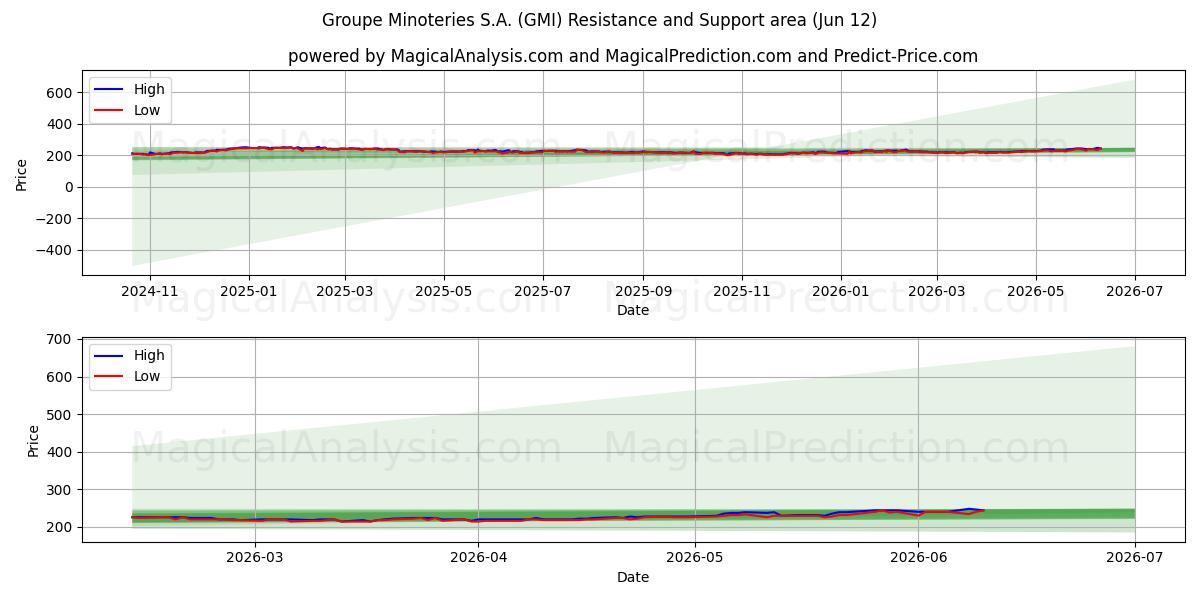Click the '−400' y-axis tick in top chart
The height and width of the screenshot is (600, 1200).
[54, 251]
